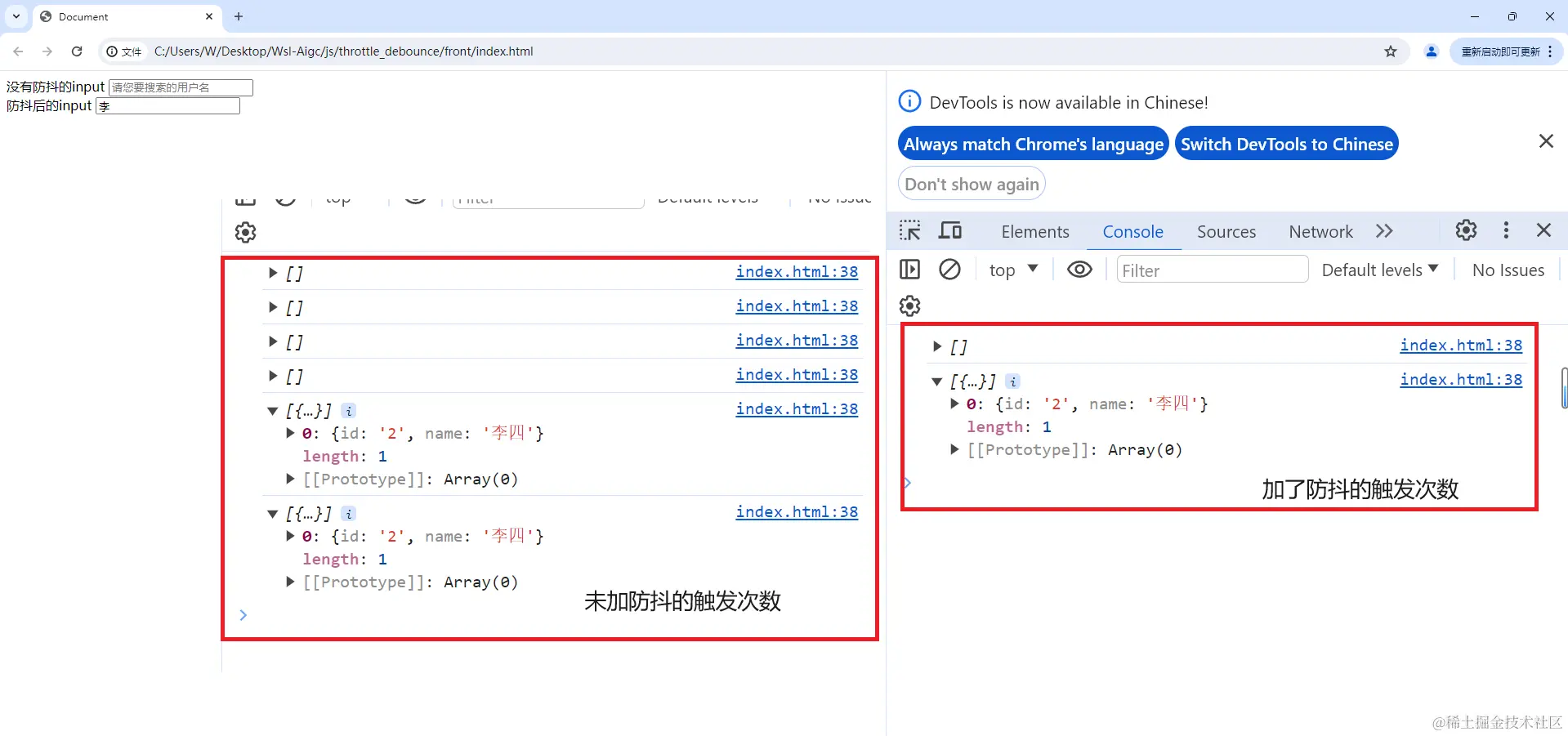Open the tab search chevron in the title bar
The height and width of the screenshot is (736, 1568).
point(16,16)
